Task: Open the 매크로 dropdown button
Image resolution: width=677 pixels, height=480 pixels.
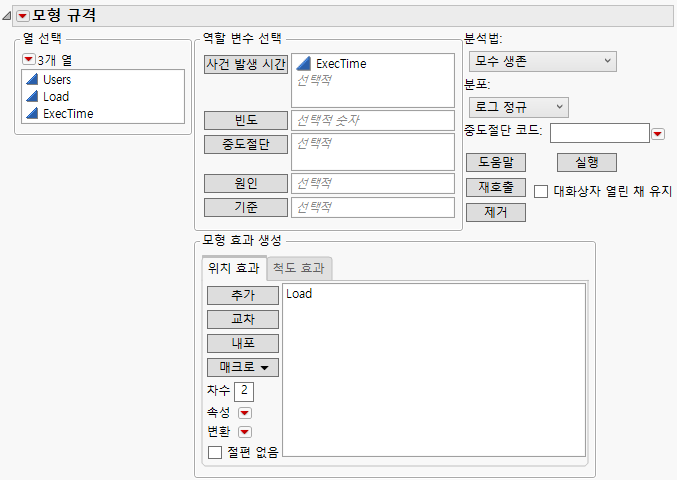Action: pyautogui.click(x=243, y=367)
